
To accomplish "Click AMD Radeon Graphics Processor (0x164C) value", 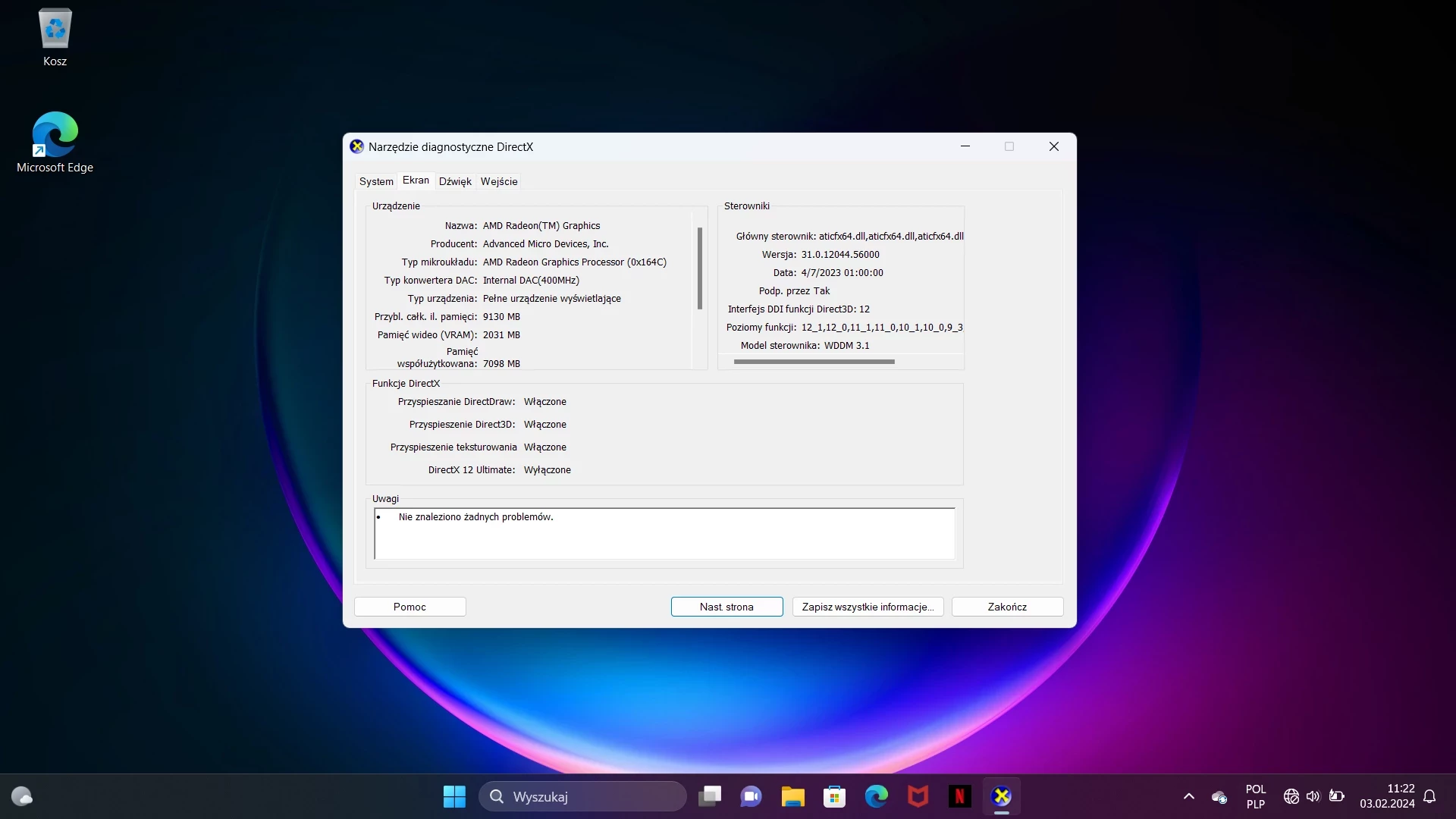I will pyautogui.click(x=575, y=262).
